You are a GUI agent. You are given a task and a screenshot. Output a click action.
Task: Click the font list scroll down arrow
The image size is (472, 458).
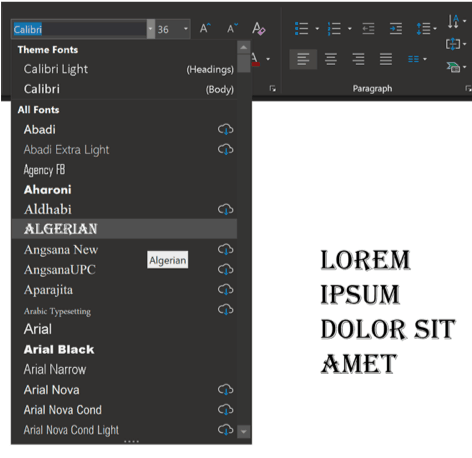[244, 431]
